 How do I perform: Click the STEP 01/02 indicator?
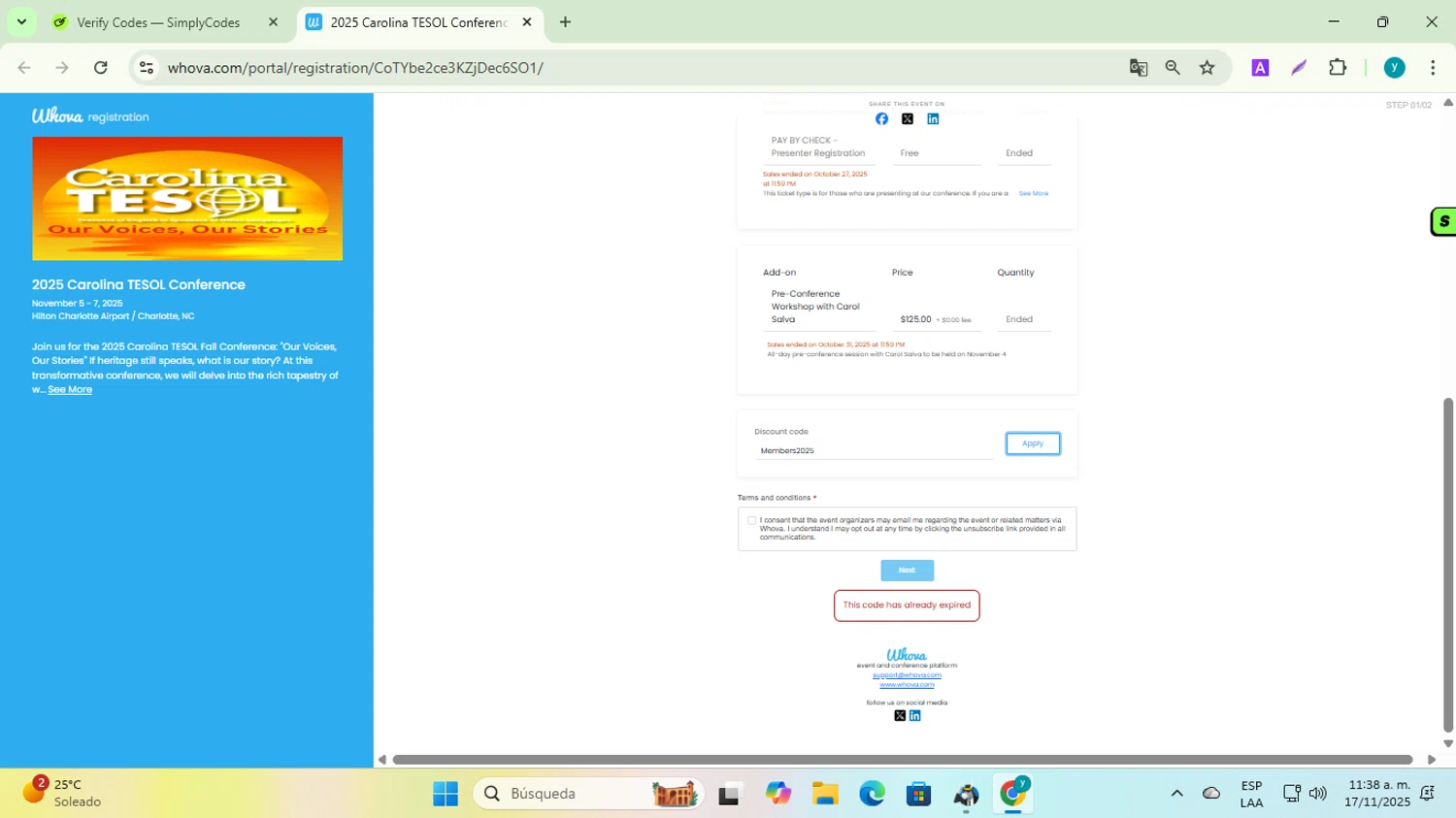[x=1408, y=105]
